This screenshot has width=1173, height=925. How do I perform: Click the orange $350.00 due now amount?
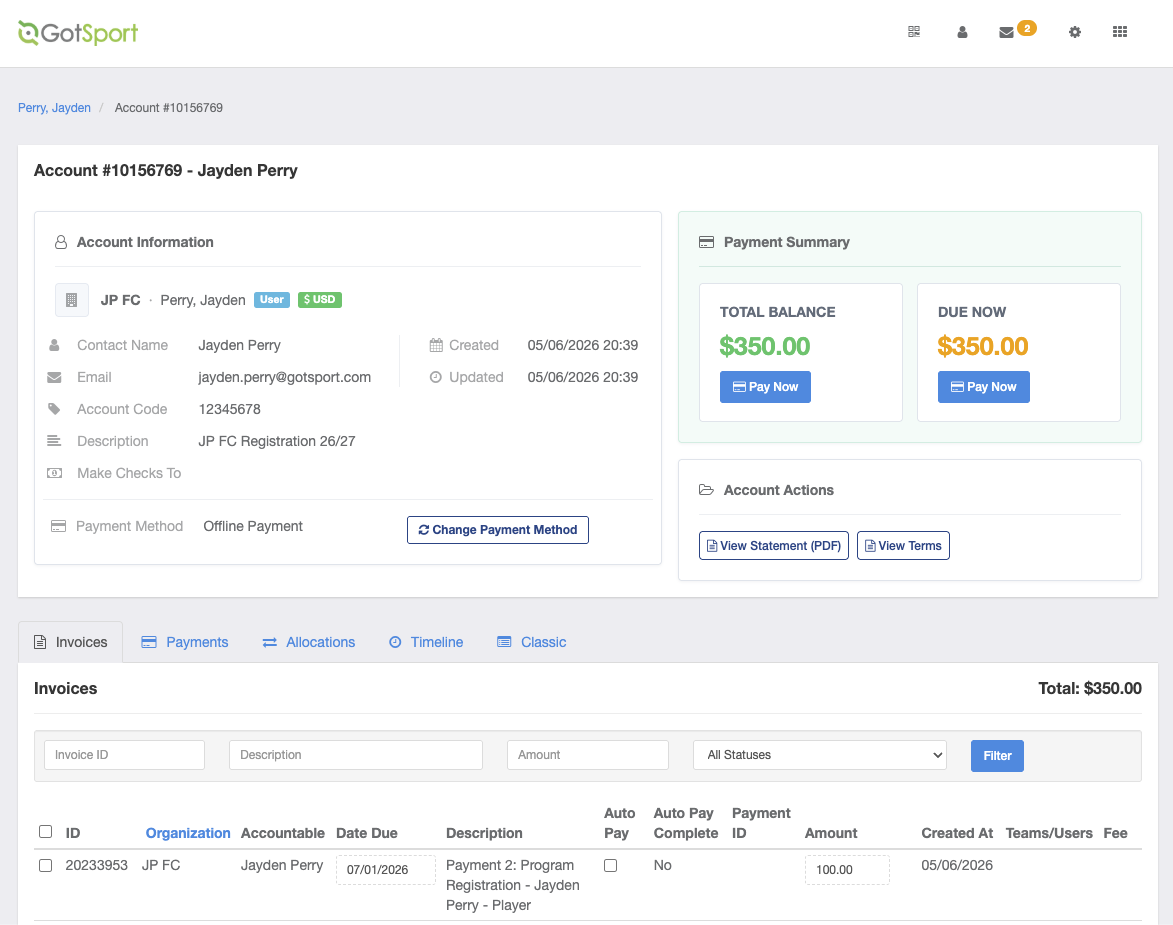[983, 347]
